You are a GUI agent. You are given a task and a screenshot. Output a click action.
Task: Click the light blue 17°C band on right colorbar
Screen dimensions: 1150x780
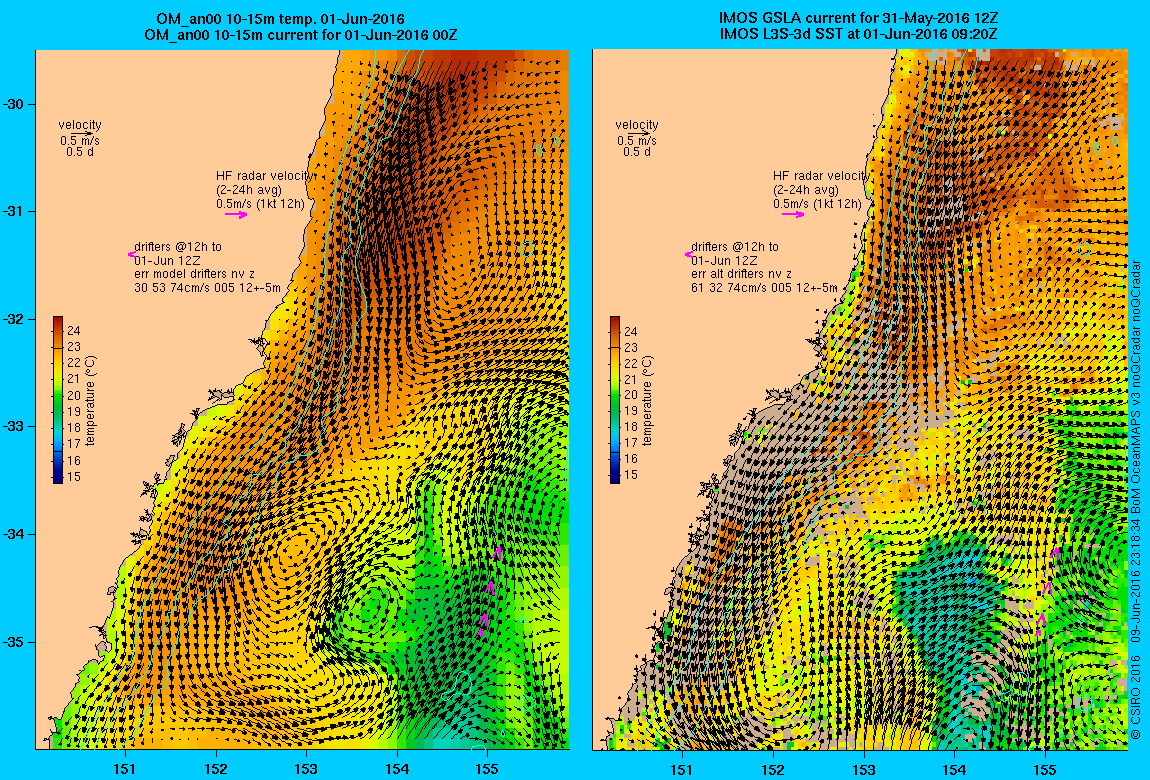pos(615,444)
